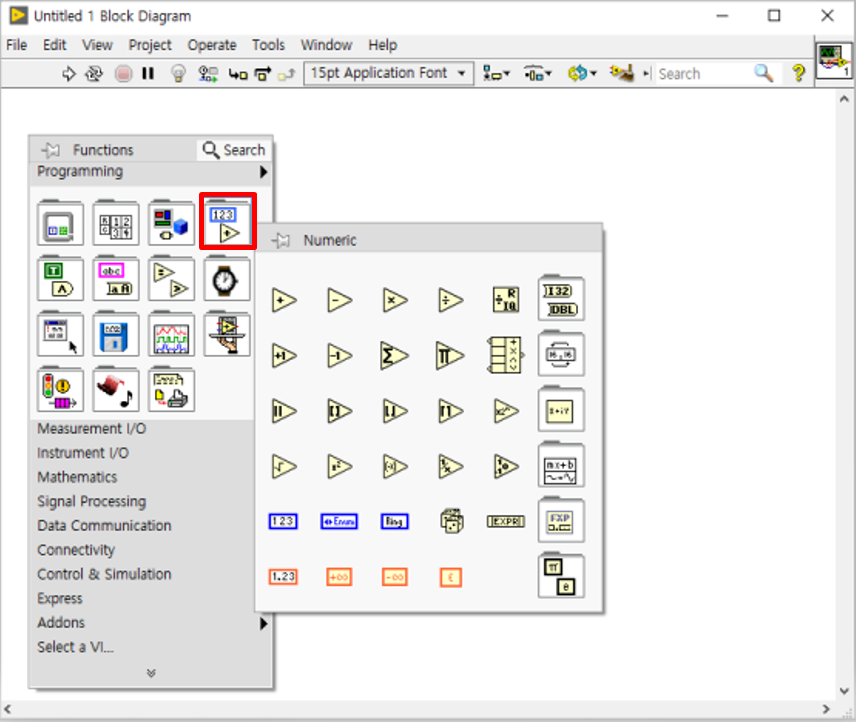Expand Control & Simulation category

point(104,574)
